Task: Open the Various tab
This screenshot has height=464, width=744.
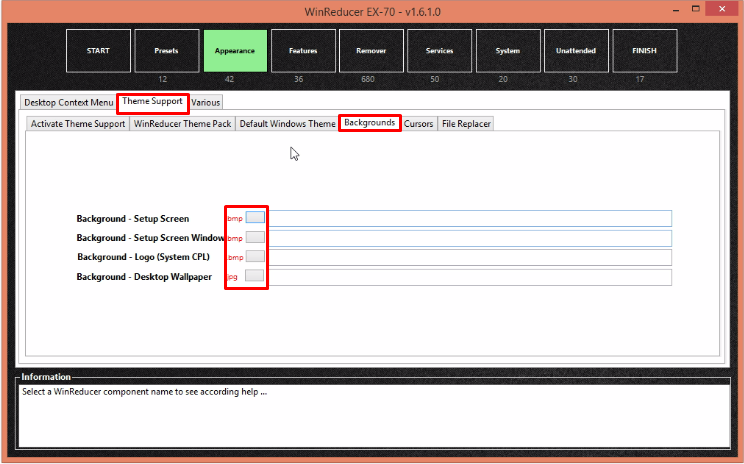Action: 205,102
